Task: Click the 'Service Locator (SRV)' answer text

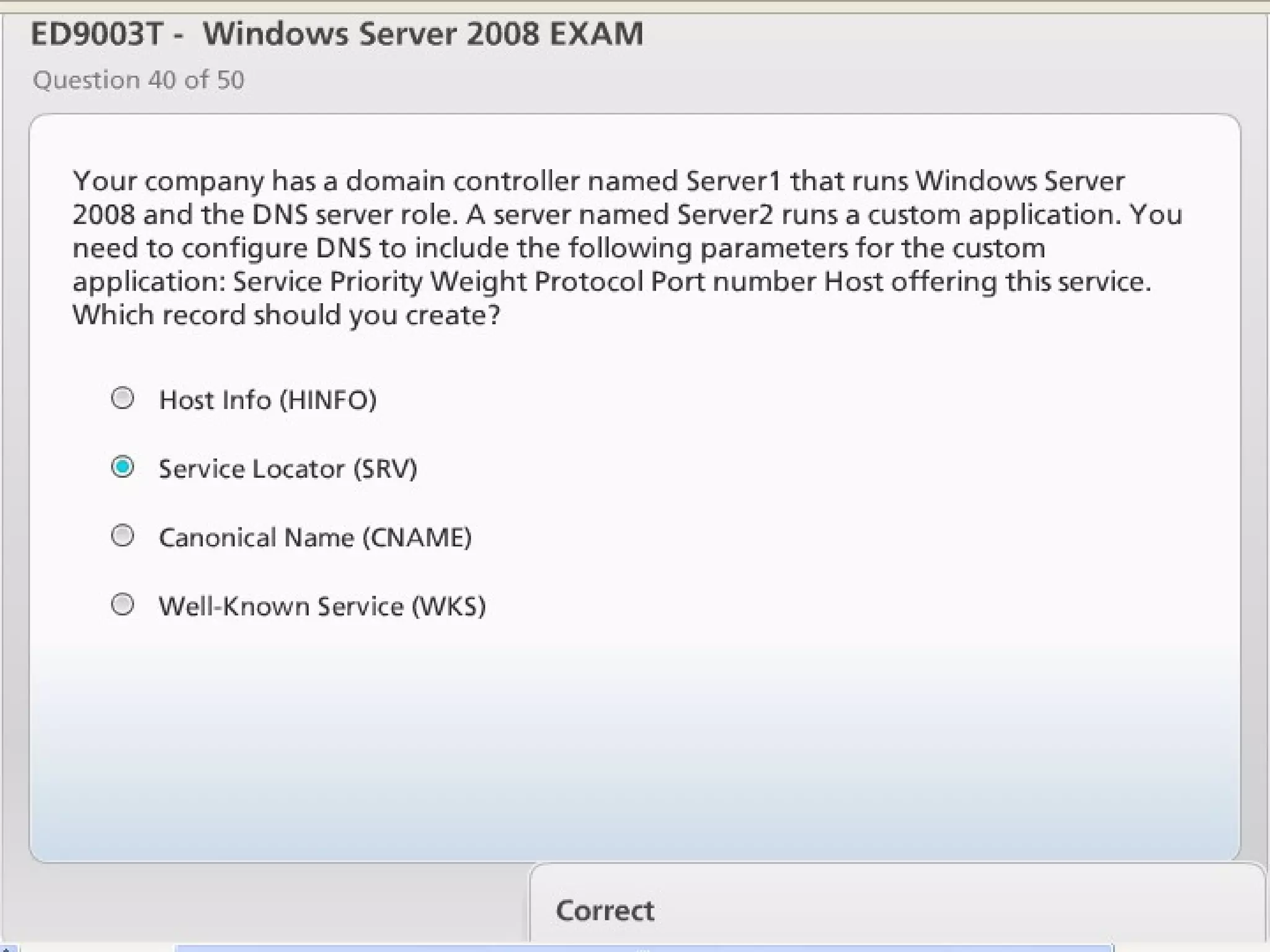Action: click(x=288, y=469)
